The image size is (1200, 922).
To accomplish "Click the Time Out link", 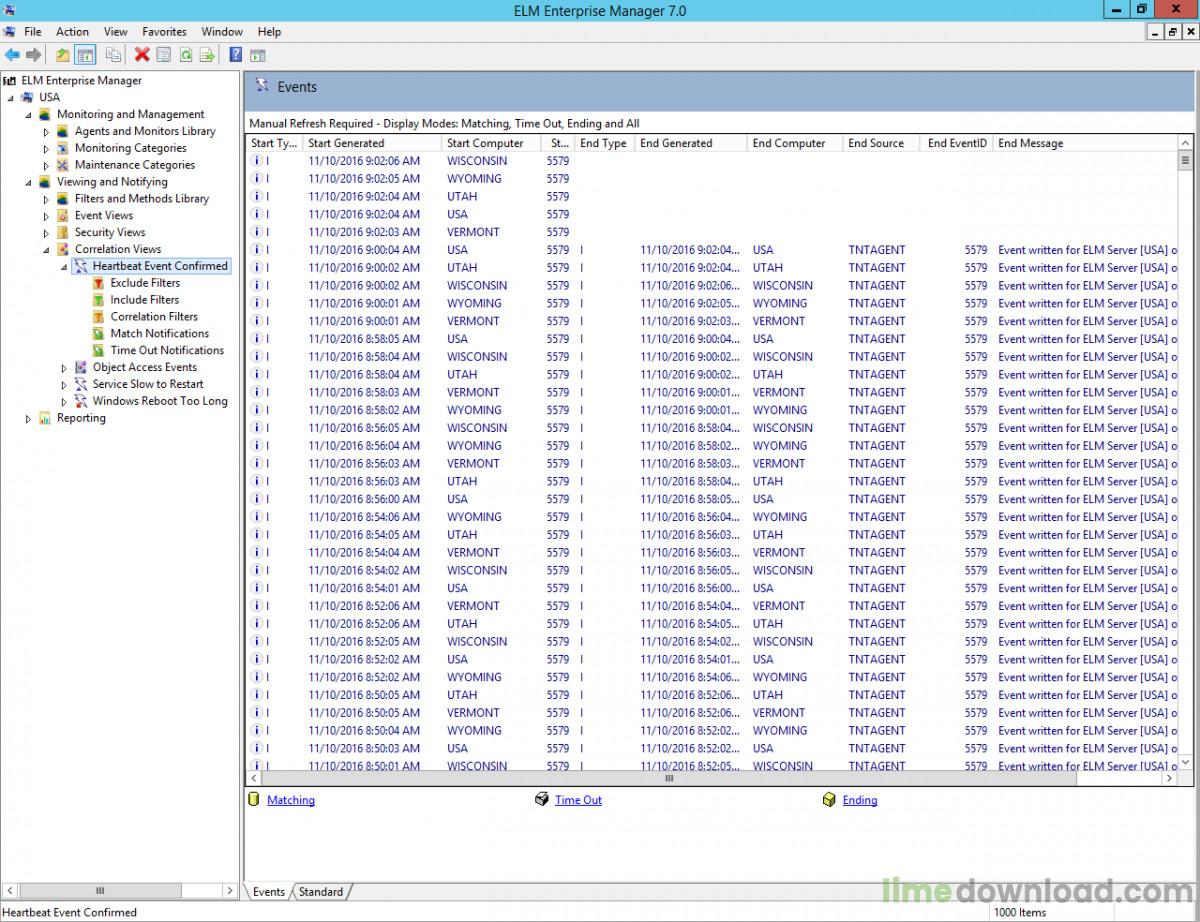I will coord(578,800).
